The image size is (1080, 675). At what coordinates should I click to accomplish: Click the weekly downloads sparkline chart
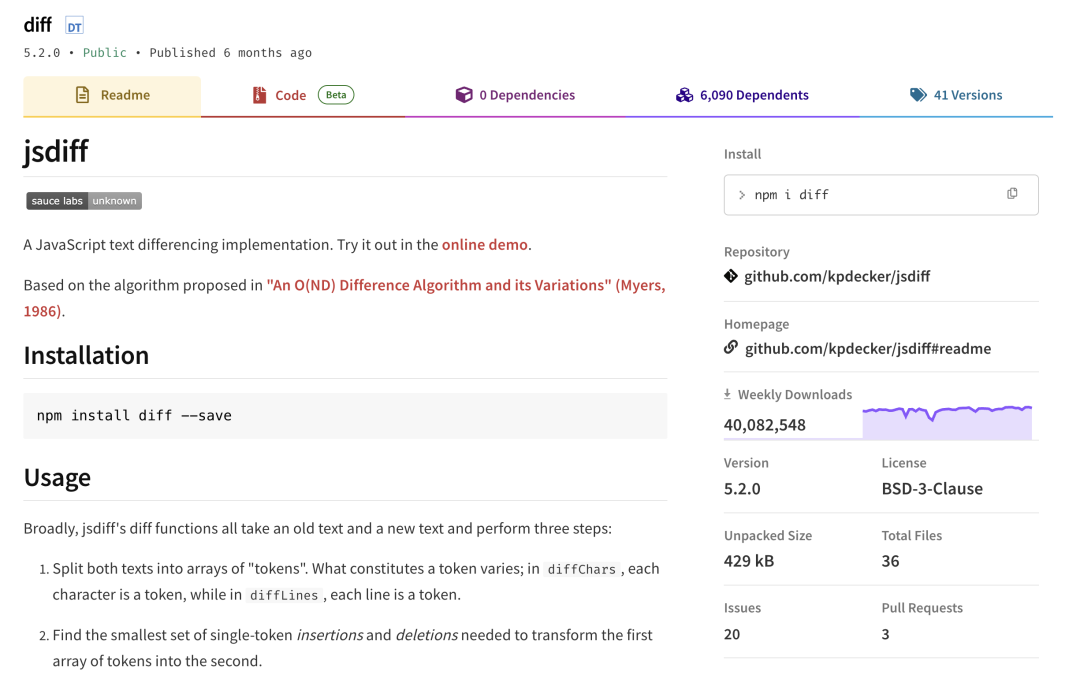[x=947, y=422]
